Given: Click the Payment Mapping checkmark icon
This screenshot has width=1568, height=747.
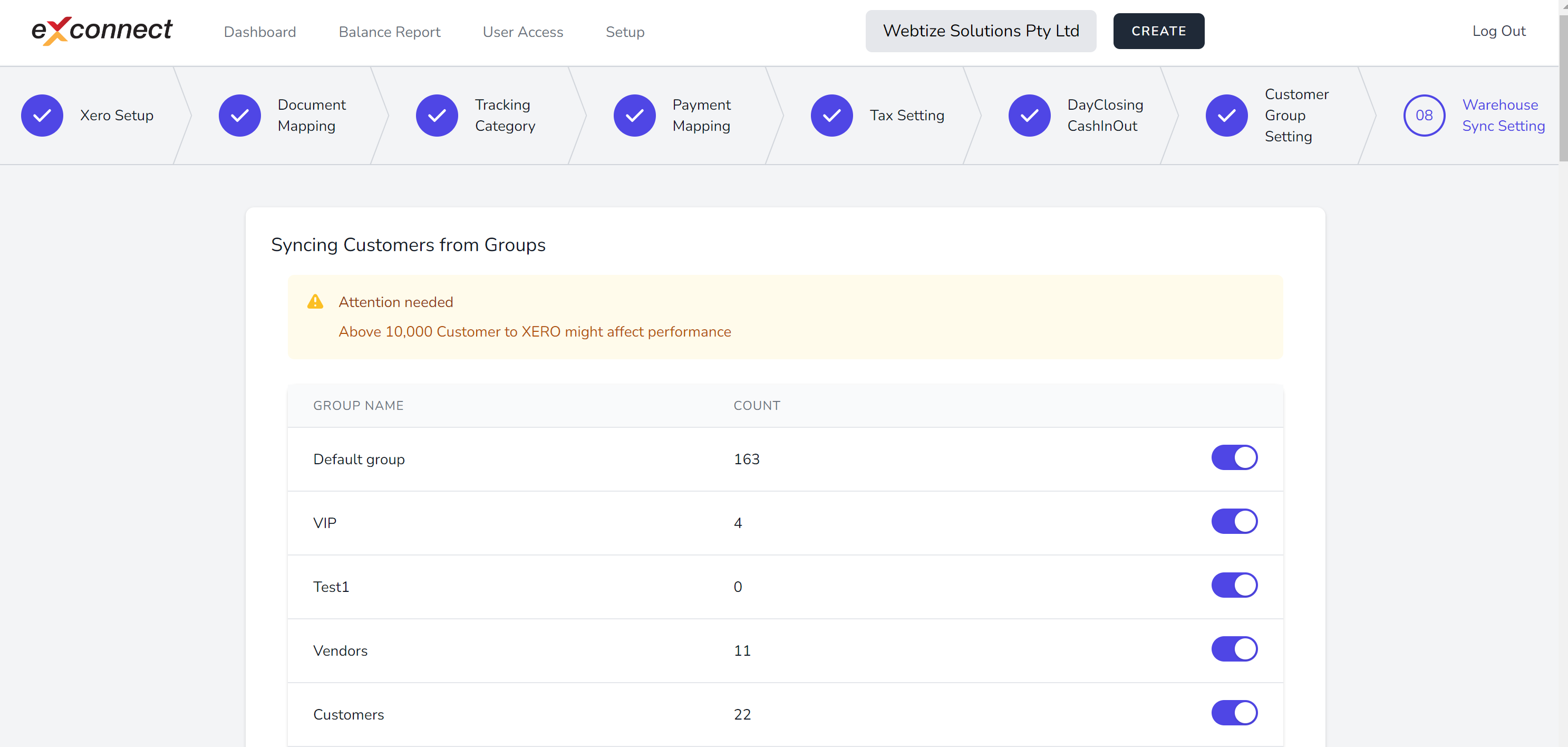Looking at the screenshot, I should click(x=634, y=116).
